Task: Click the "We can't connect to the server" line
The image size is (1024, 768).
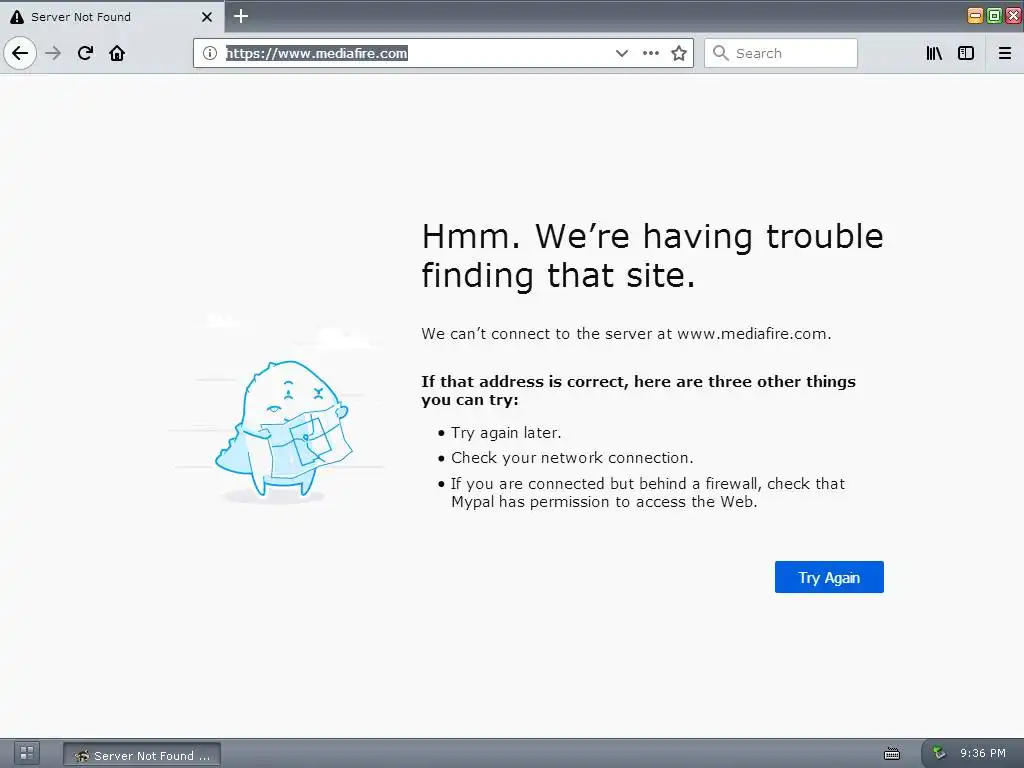Action: coord(626,334)
